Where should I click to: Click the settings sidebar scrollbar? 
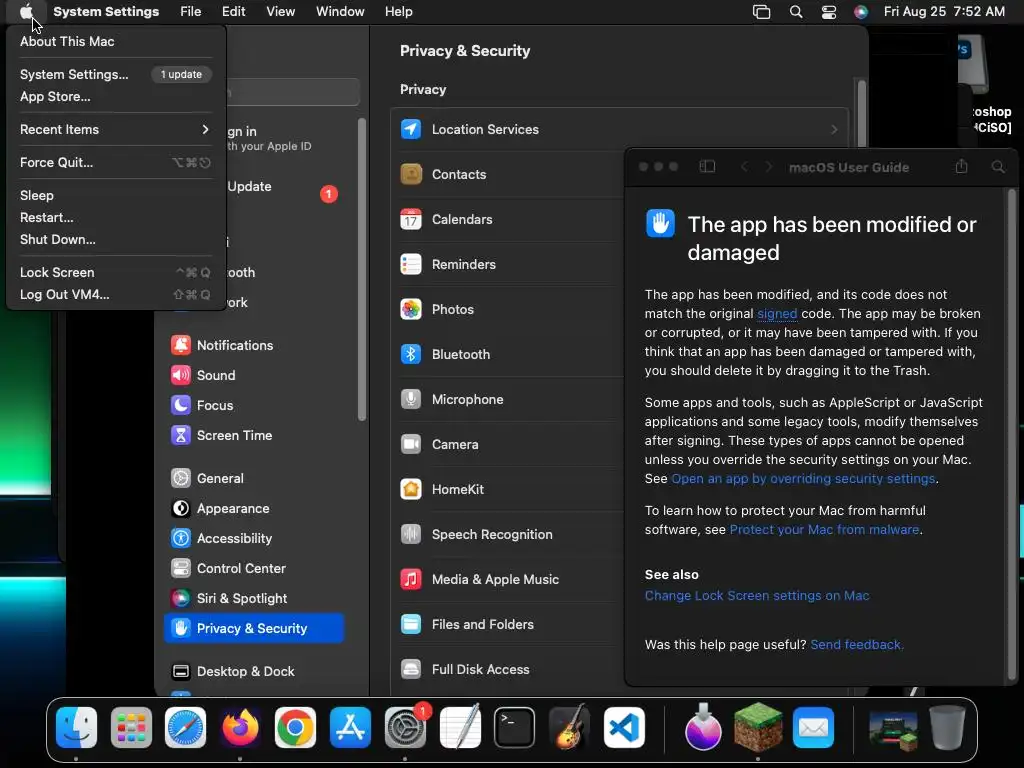coord(362,269)
